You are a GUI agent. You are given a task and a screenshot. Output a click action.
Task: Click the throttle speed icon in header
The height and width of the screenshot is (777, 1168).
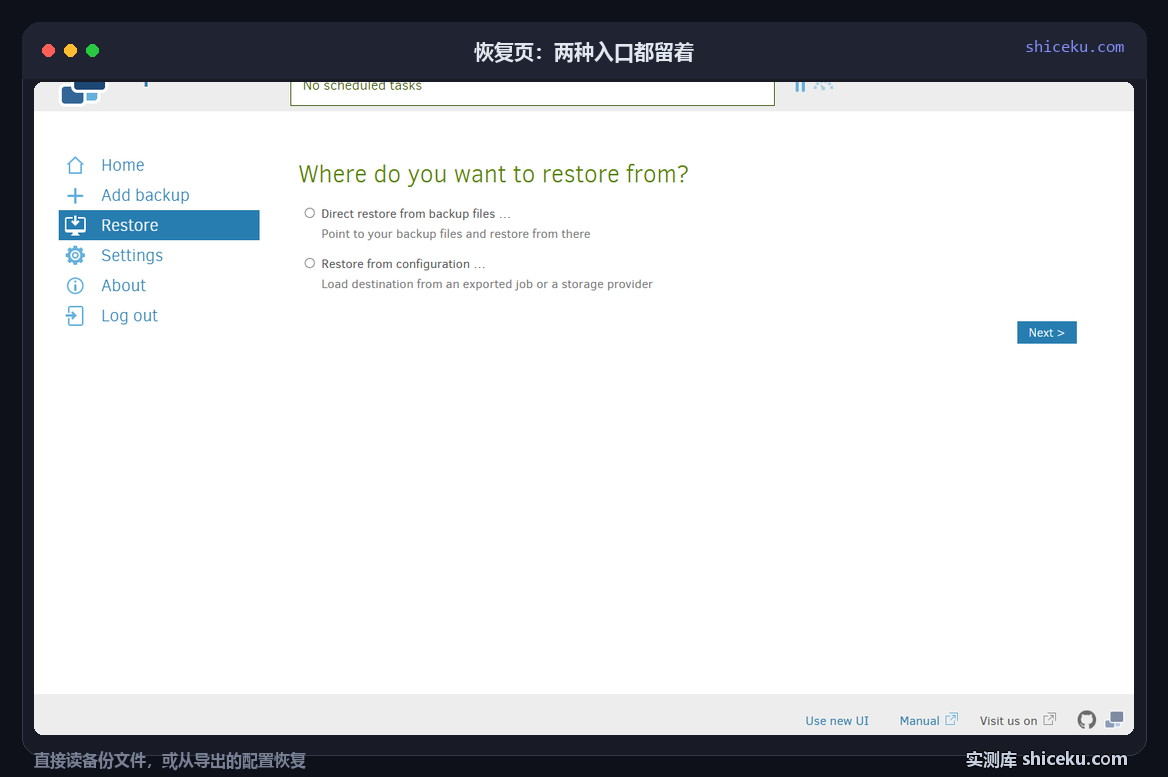[823, 86]
